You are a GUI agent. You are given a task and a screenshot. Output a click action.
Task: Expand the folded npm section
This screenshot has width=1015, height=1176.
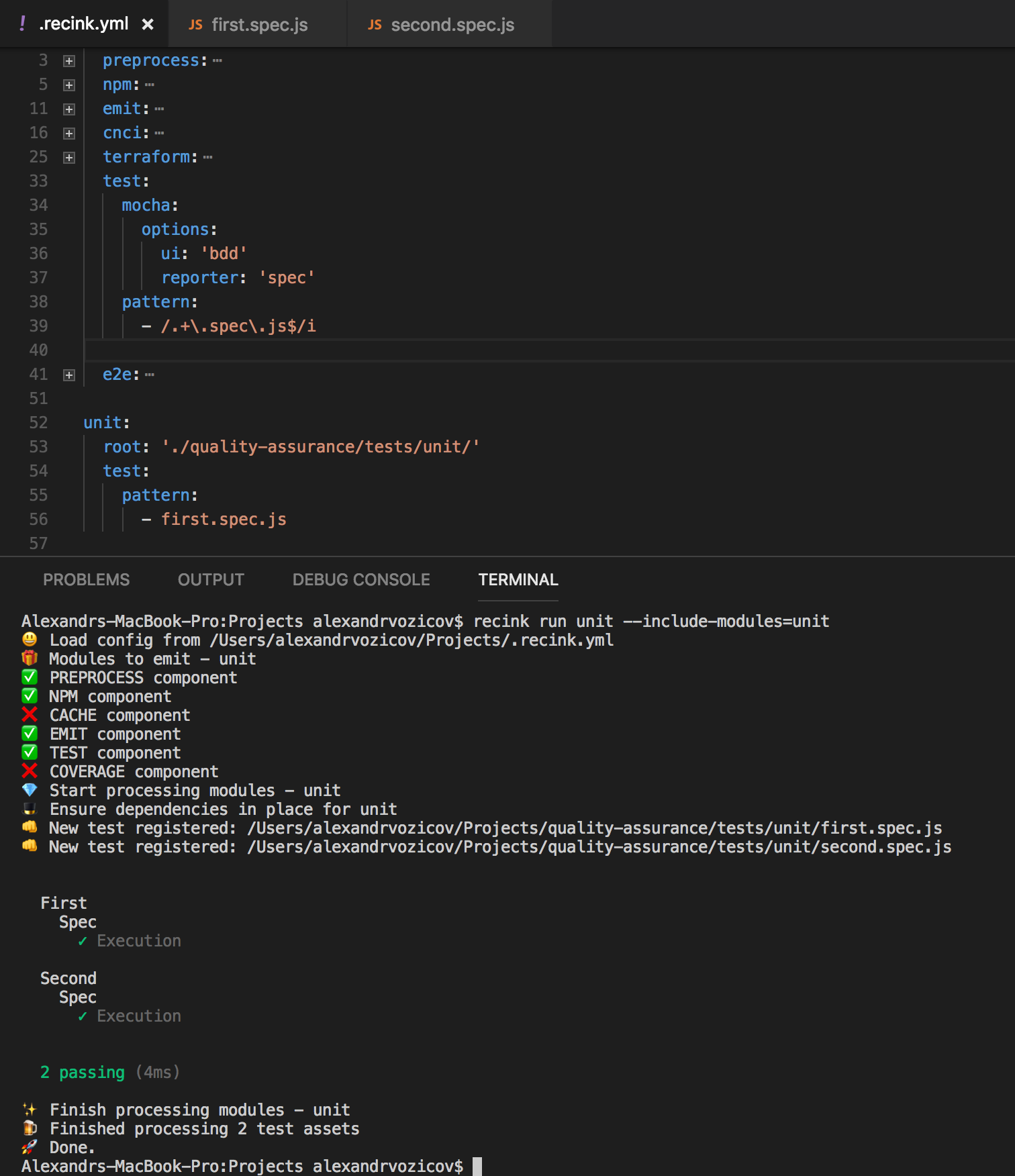pyautogui.click(x=69, y=85)
